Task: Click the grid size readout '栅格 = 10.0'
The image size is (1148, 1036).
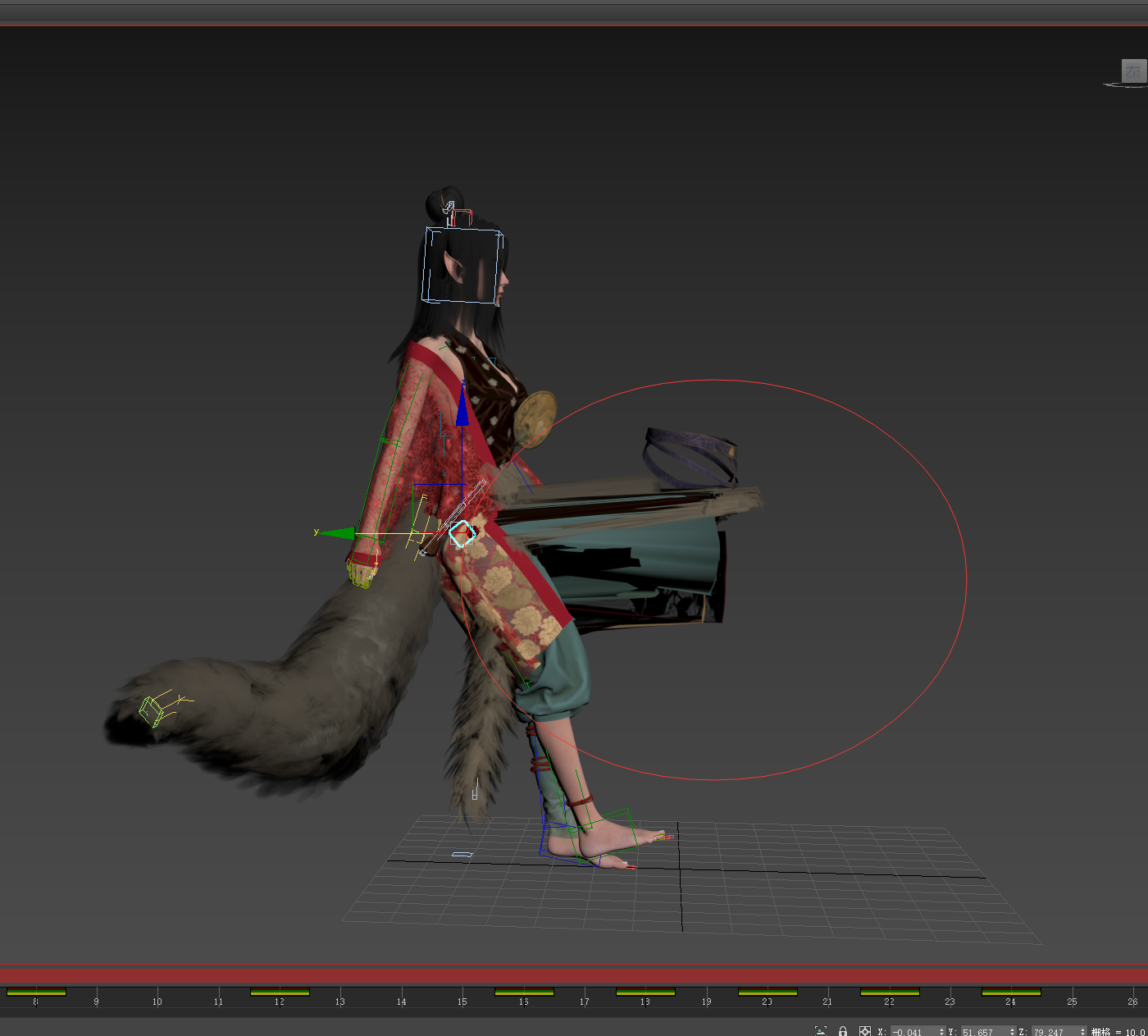Action: 1118,1032
